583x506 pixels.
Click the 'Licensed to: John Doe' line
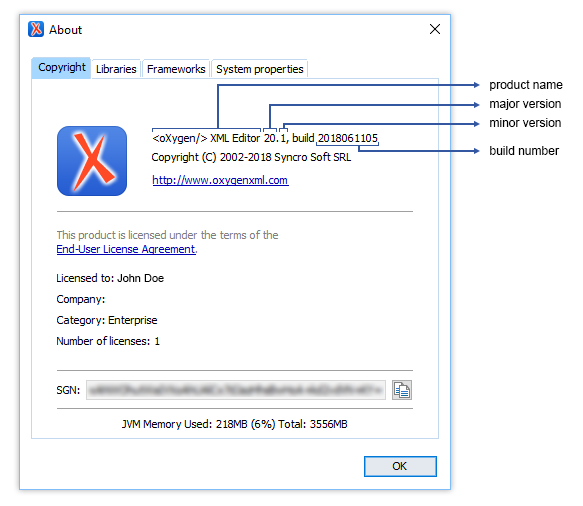pyautogui.click(x=110, y=278)
